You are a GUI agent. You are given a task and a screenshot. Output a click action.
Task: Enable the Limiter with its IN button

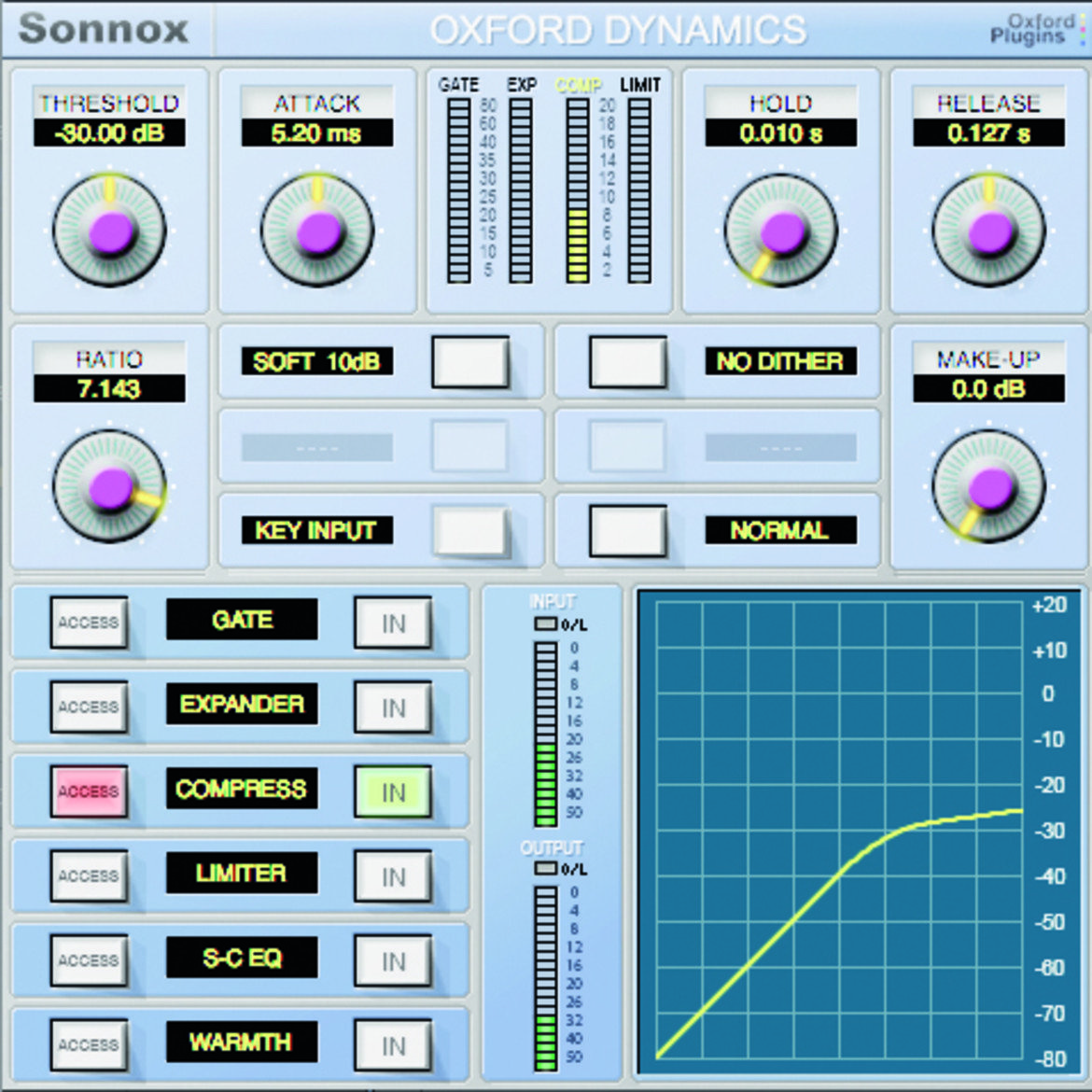(x=393, y=876)
